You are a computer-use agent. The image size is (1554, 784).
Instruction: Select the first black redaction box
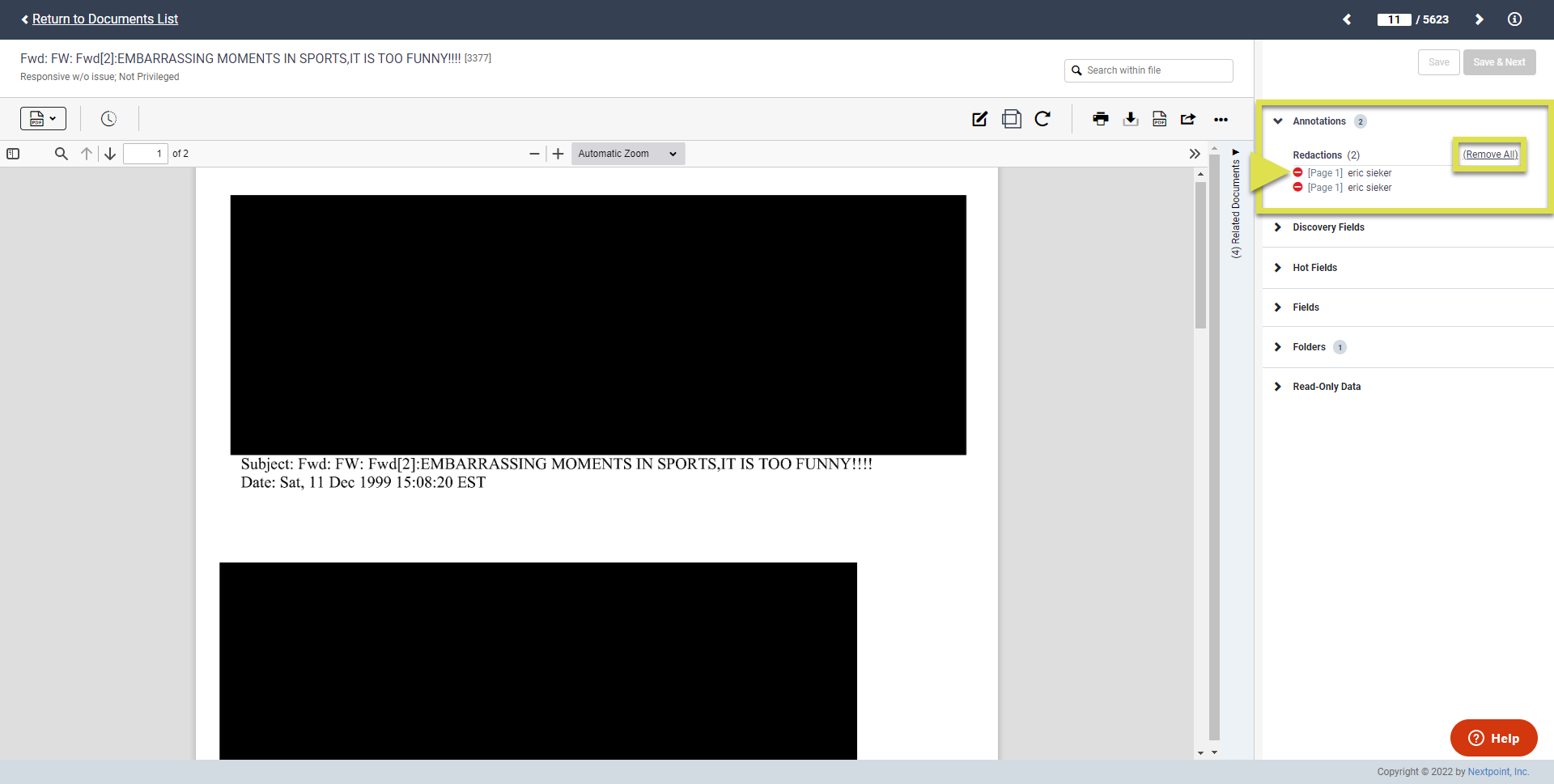point(598,324)
